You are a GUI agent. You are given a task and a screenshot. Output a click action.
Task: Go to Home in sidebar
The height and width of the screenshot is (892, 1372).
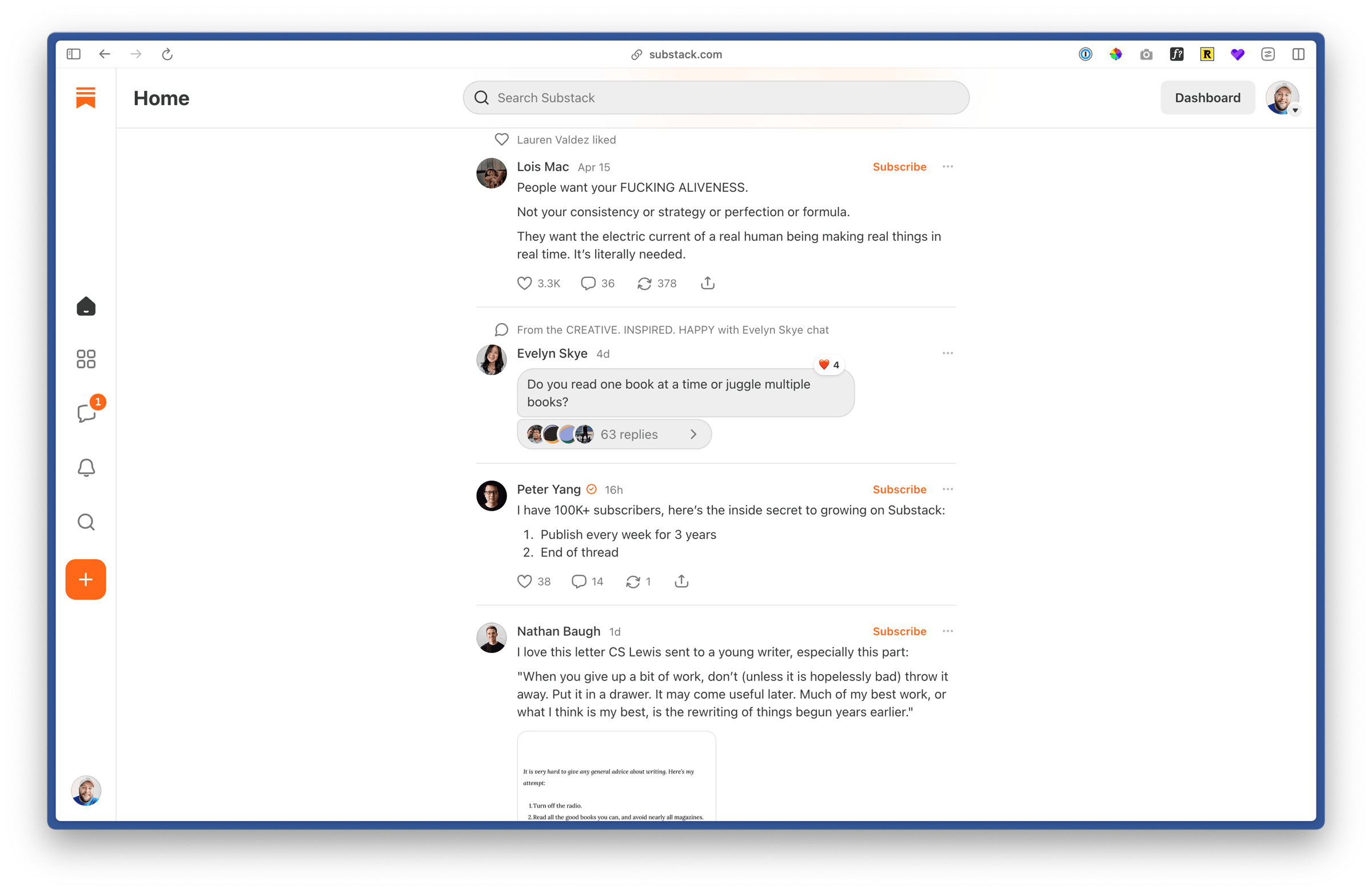pyautogui.click(x=86, y=306)
